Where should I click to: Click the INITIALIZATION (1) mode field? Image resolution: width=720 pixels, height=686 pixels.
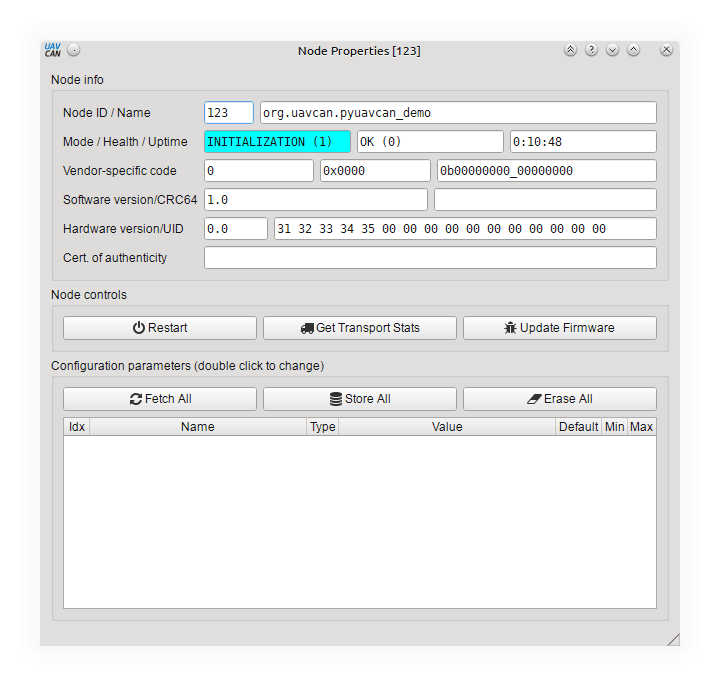277,141
